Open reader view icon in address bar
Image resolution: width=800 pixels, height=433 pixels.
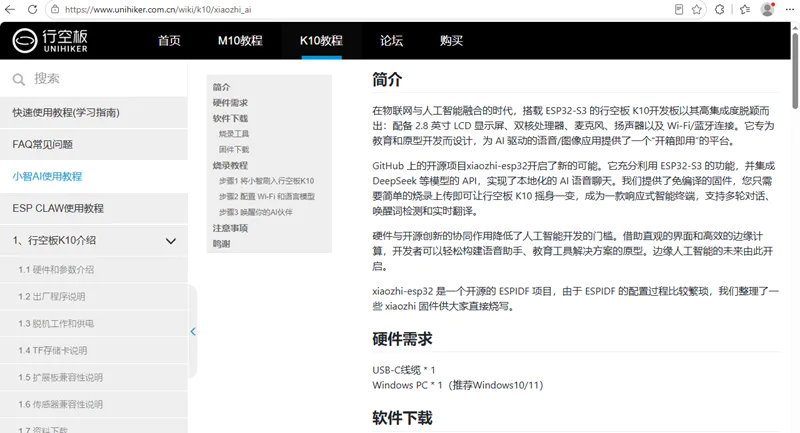pos(679,9)
